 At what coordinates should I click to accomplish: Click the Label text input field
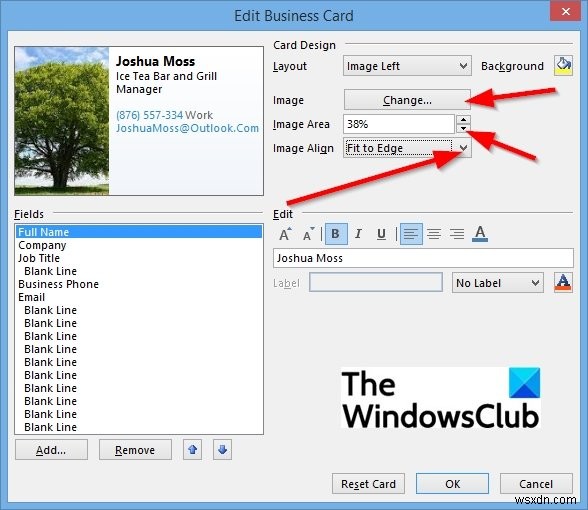tap(376, 282)
